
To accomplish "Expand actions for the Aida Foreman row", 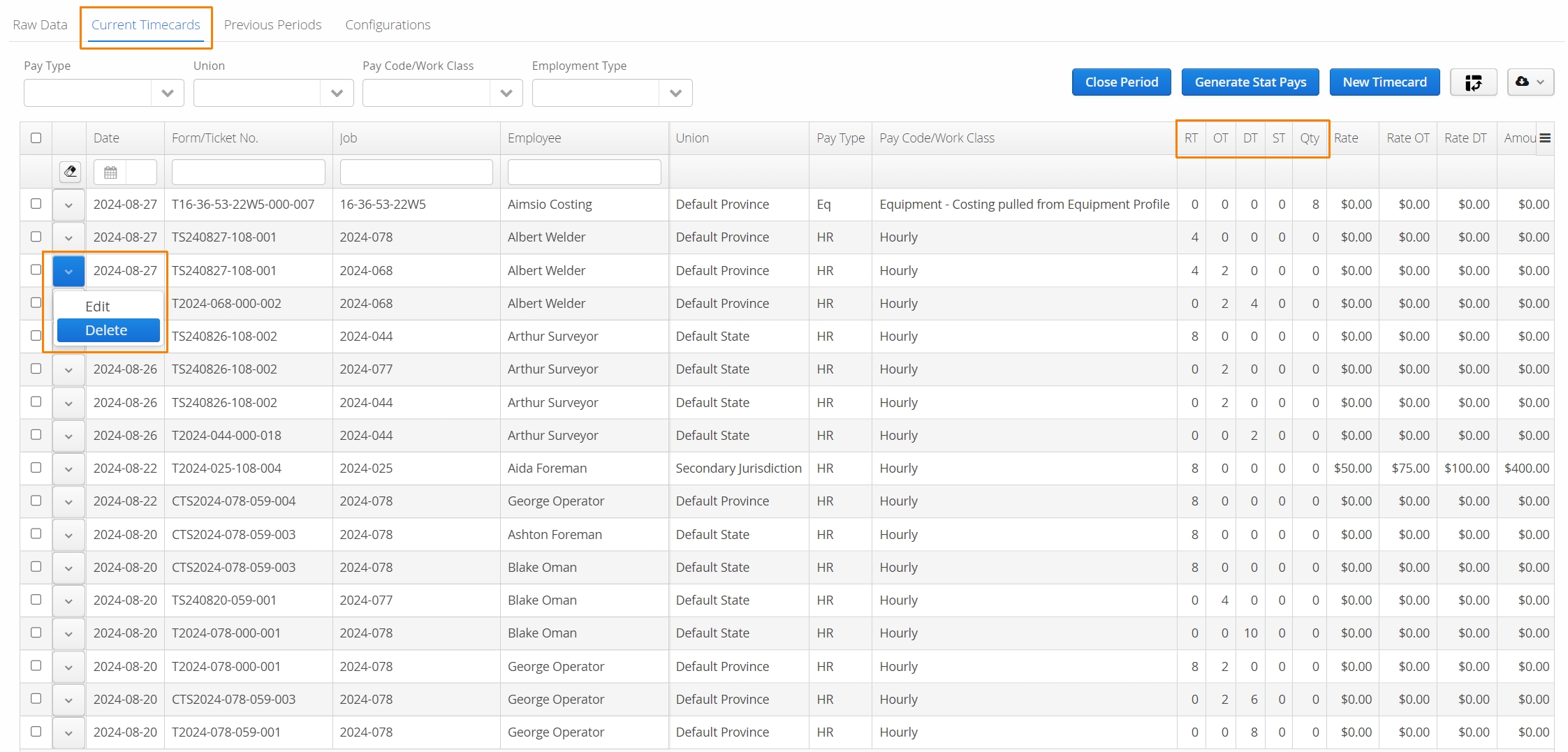I will point(68,469).
